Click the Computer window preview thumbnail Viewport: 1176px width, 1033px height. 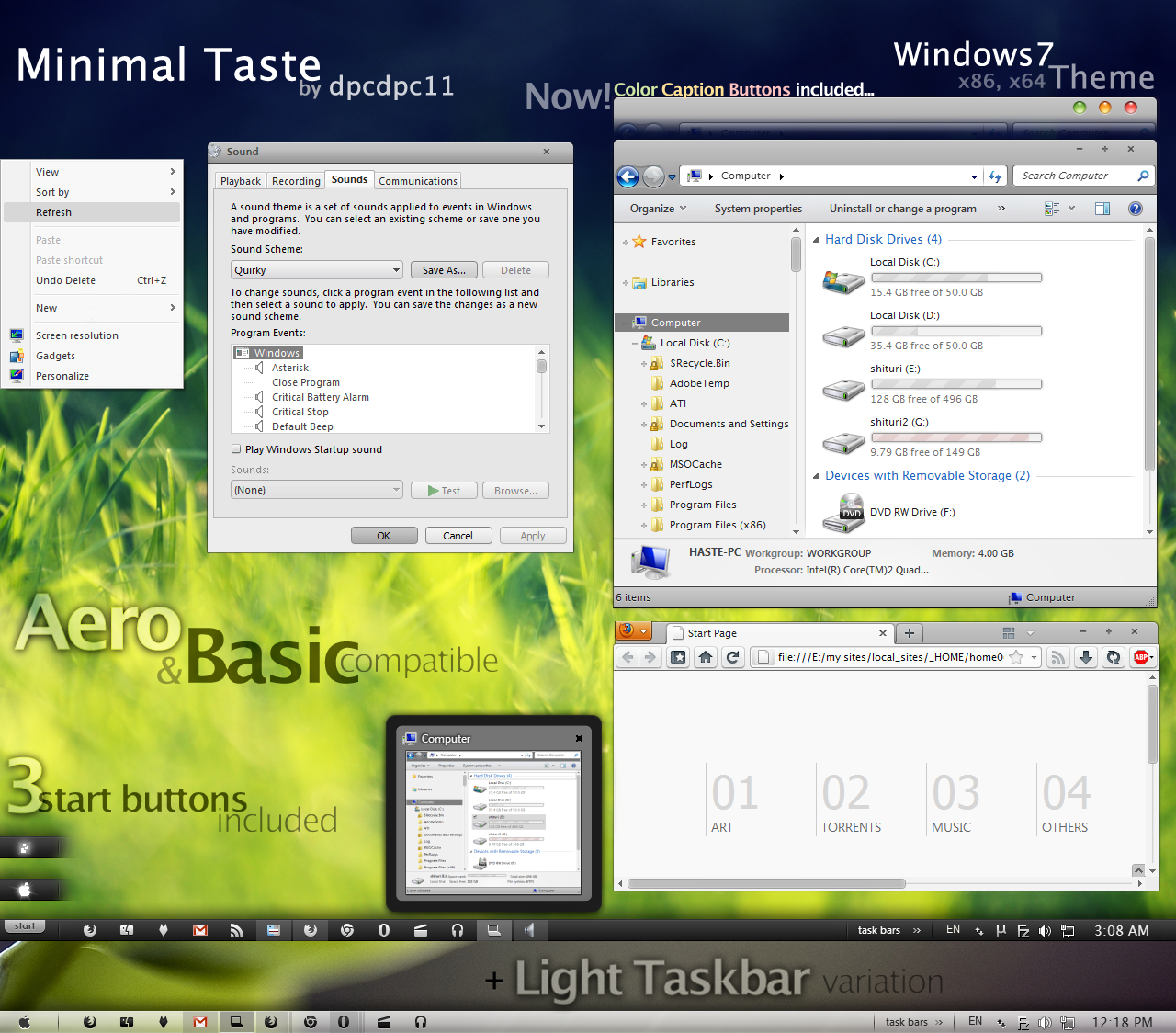pyautogui.click(x=493, y=822)
